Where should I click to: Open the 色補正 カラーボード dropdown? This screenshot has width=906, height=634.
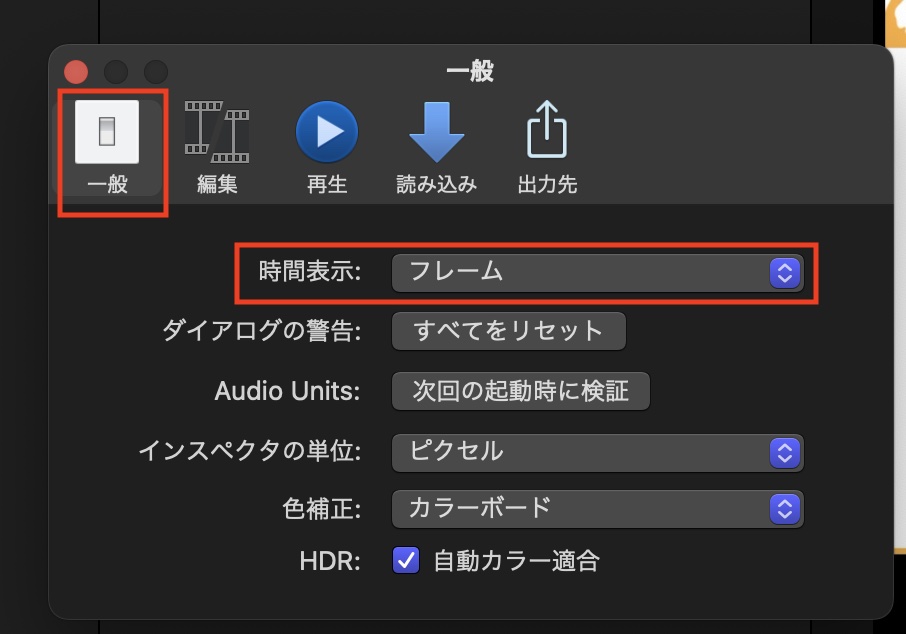(597, 509)
